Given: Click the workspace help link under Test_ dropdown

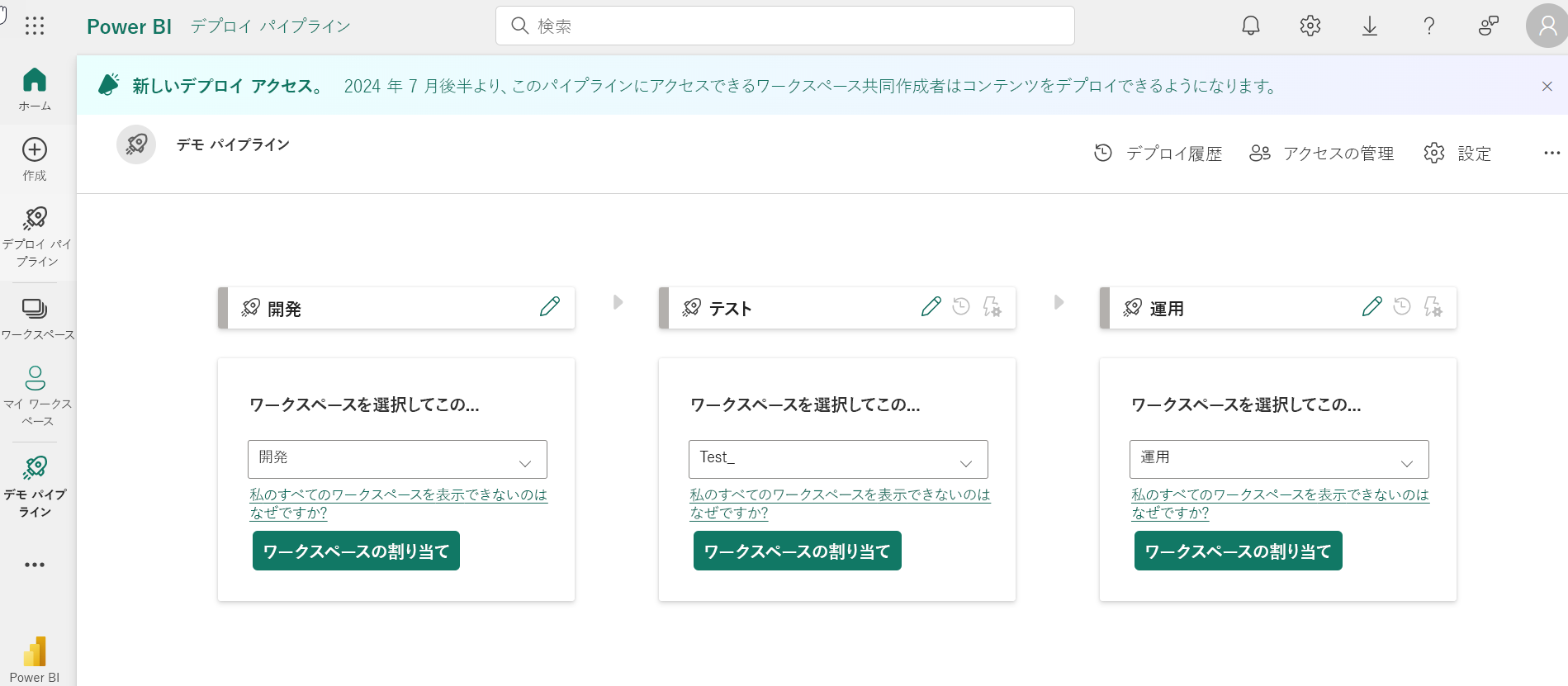Looking at the screenshot, I should [x=840, y=503].
